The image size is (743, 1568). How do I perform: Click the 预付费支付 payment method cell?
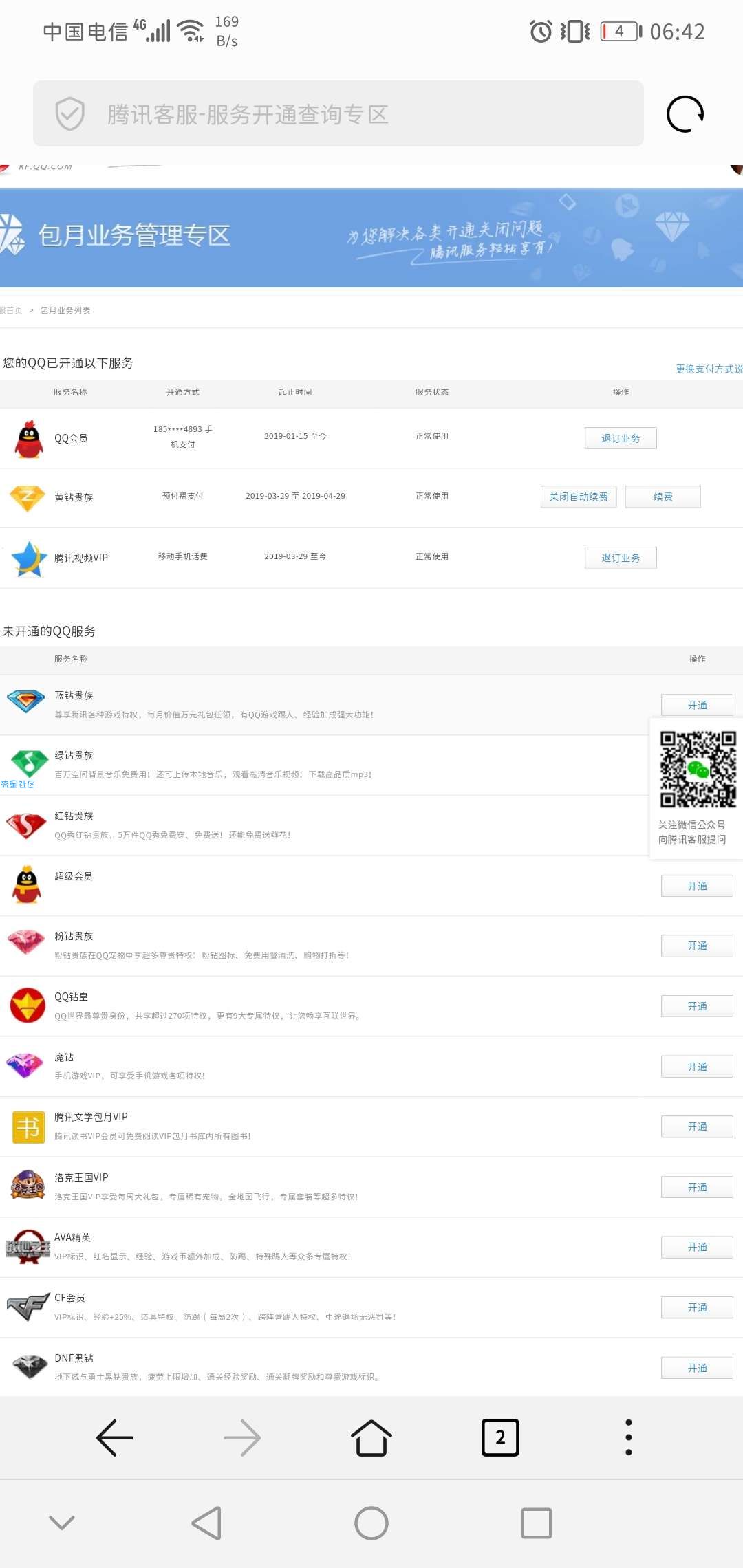click(x=183, y=496)
